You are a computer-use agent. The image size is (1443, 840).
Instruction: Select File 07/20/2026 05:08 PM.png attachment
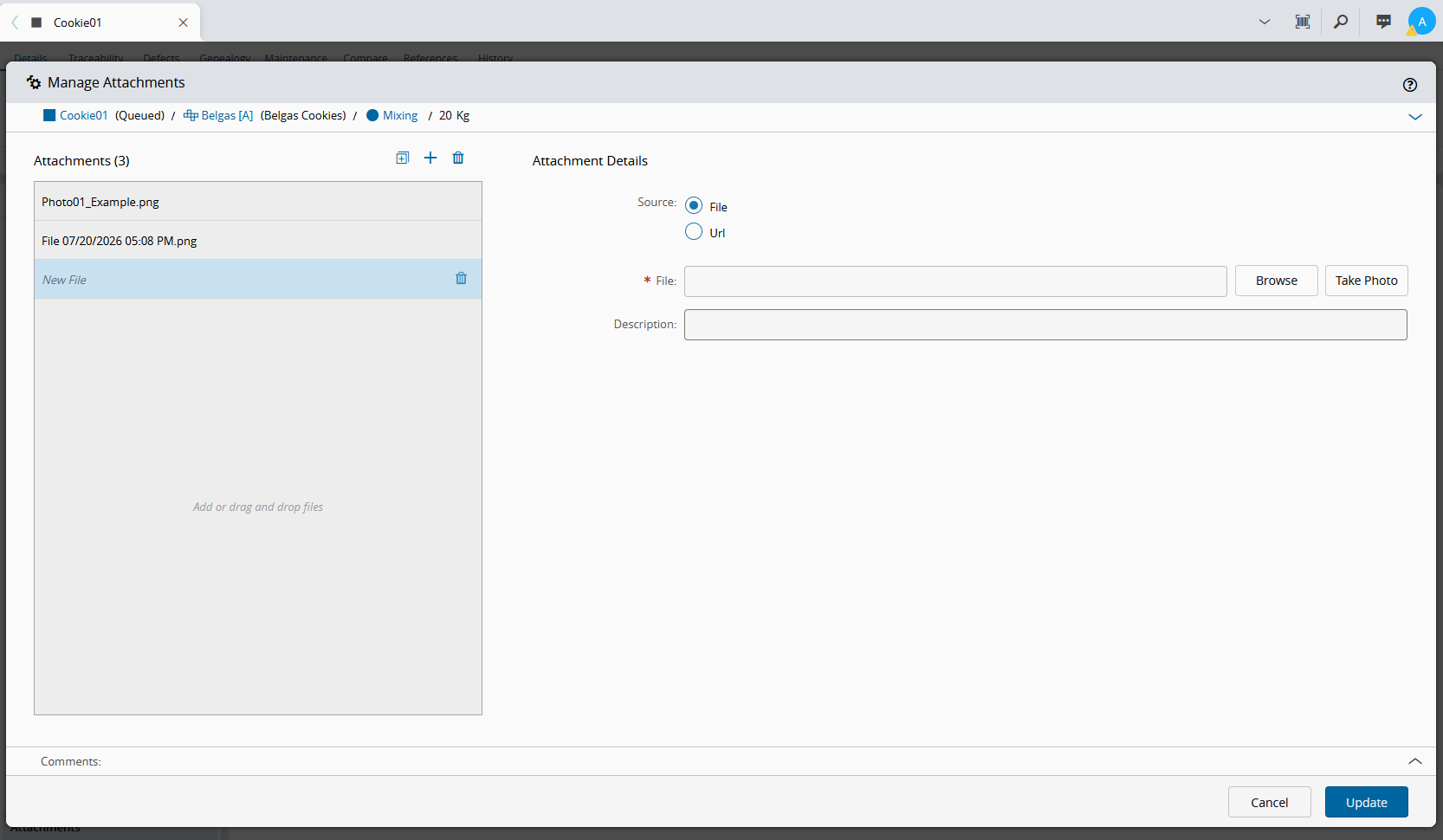tap(258, 241)
